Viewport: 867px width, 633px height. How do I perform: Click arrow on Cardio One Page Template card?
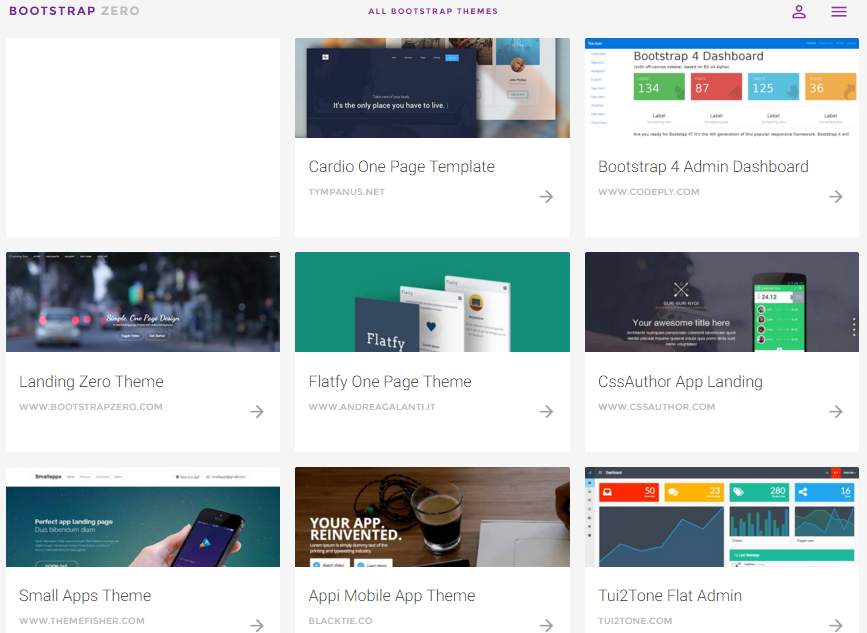click(x=546, y=196)
